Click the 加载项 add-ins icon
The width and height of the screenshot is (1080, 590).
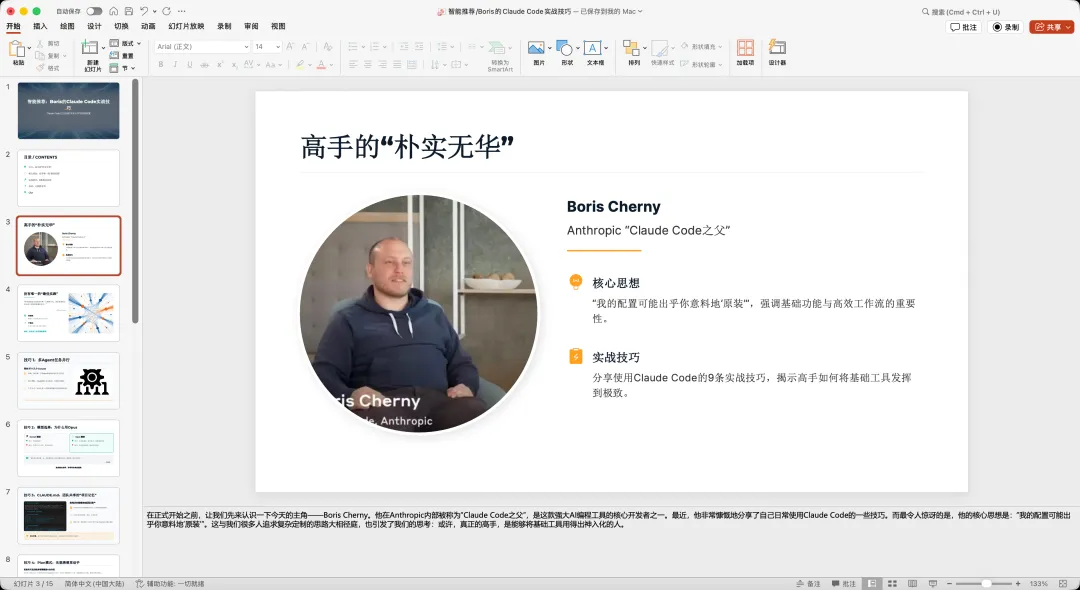745,48
